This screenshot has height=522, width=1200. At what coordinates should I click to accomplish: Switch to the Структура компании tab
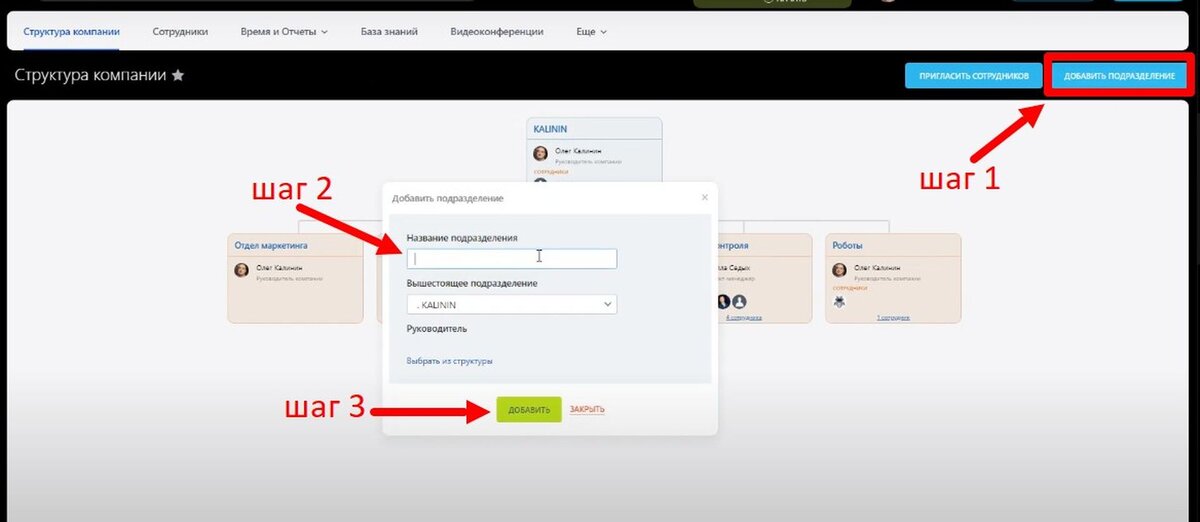tap(71, 32)
